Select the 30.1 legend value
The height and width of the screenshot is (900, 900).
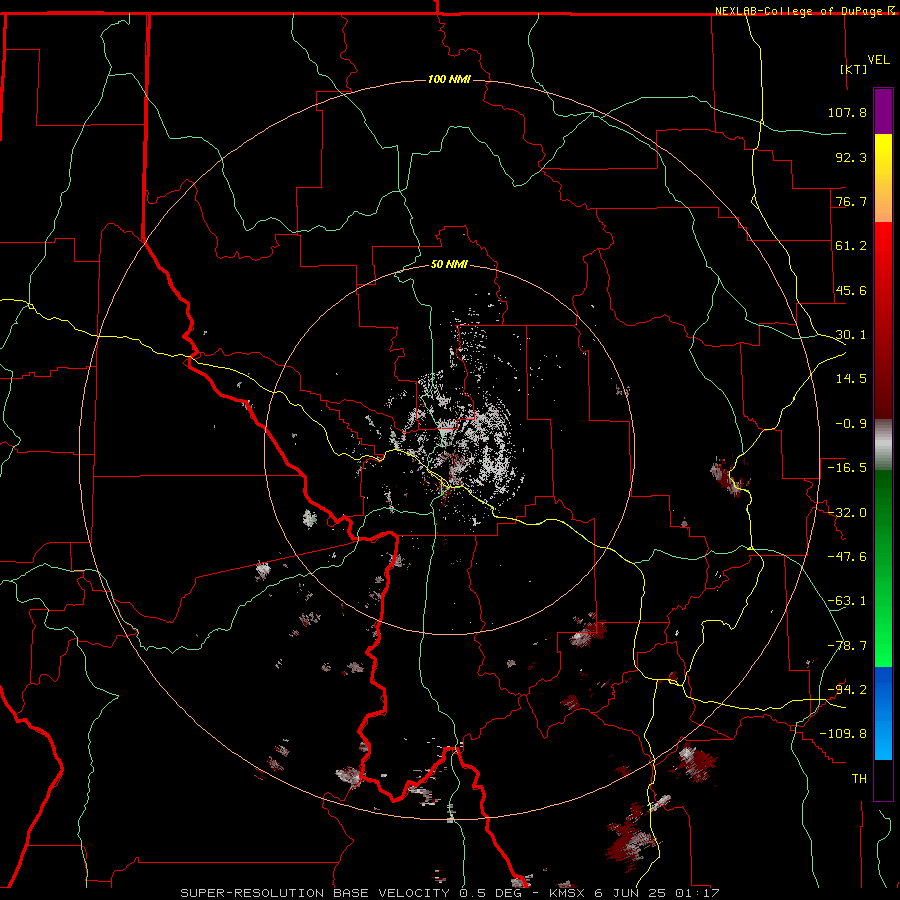[x=851, y=335]
